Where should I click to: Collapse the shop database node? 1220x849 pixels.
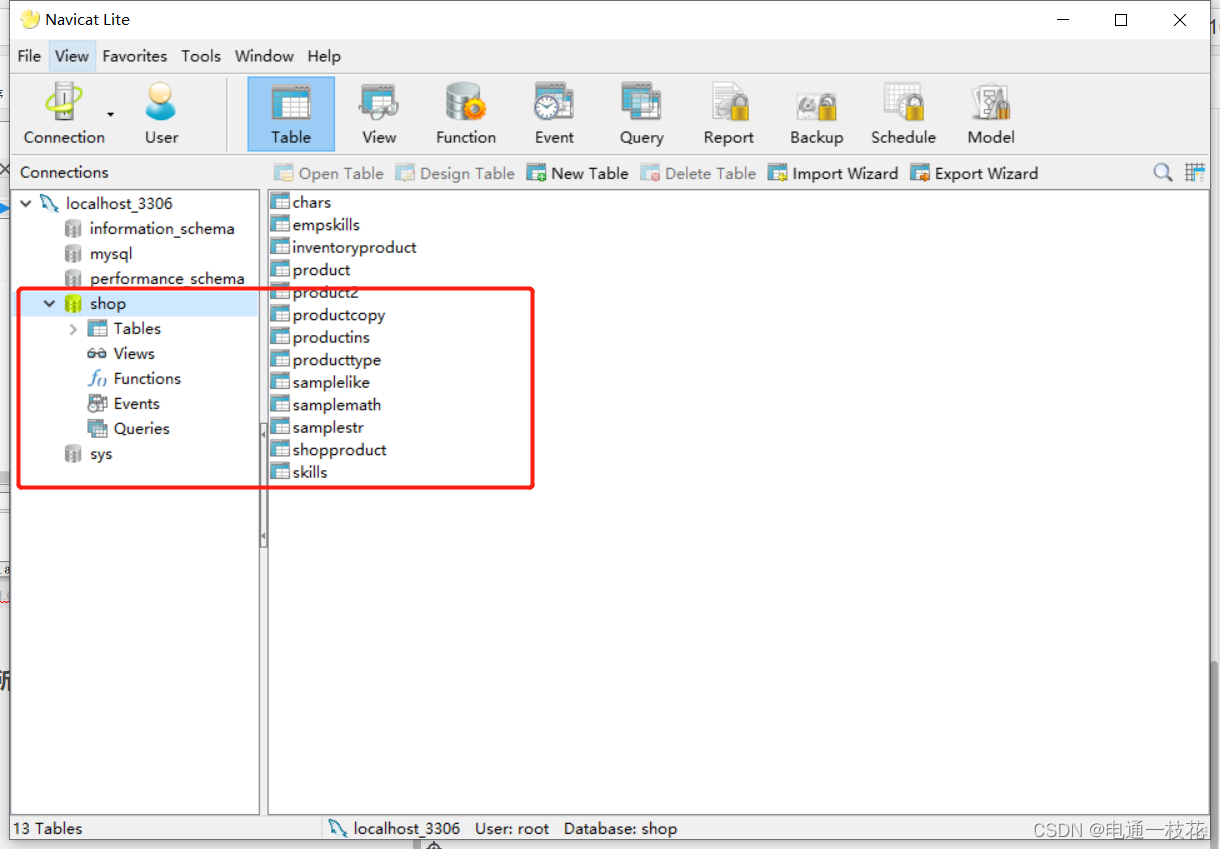point(49,303)
